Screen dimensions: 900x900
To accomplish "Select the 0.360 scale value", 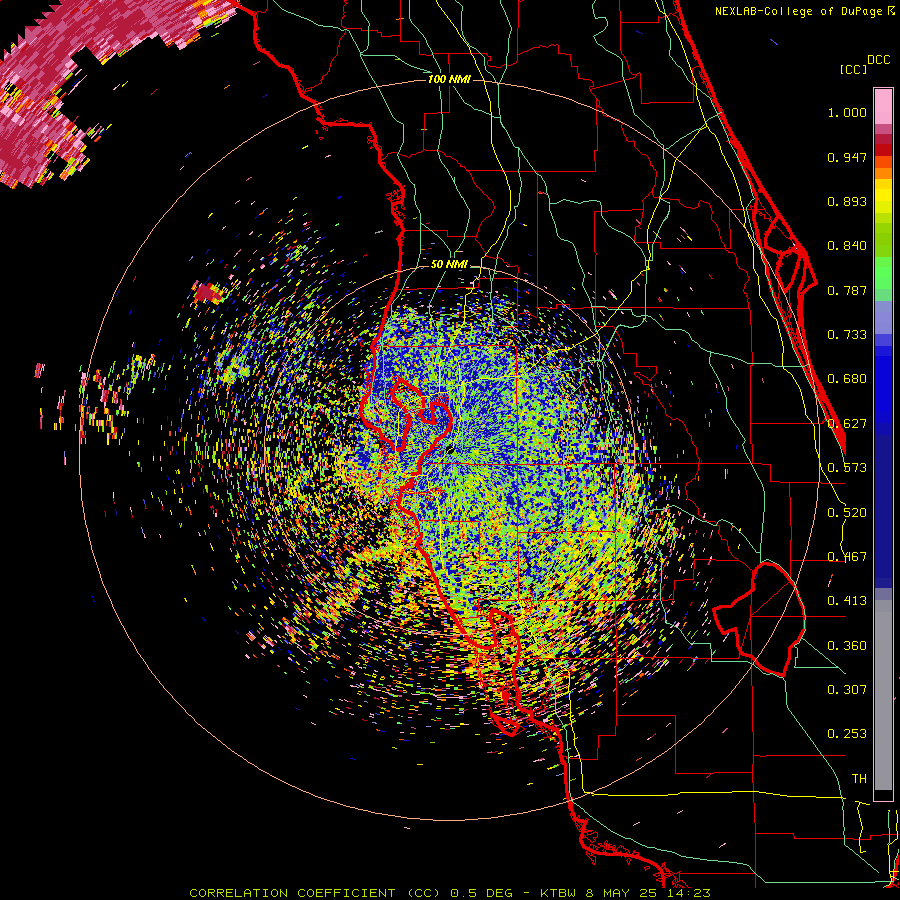I will point(847,646).
